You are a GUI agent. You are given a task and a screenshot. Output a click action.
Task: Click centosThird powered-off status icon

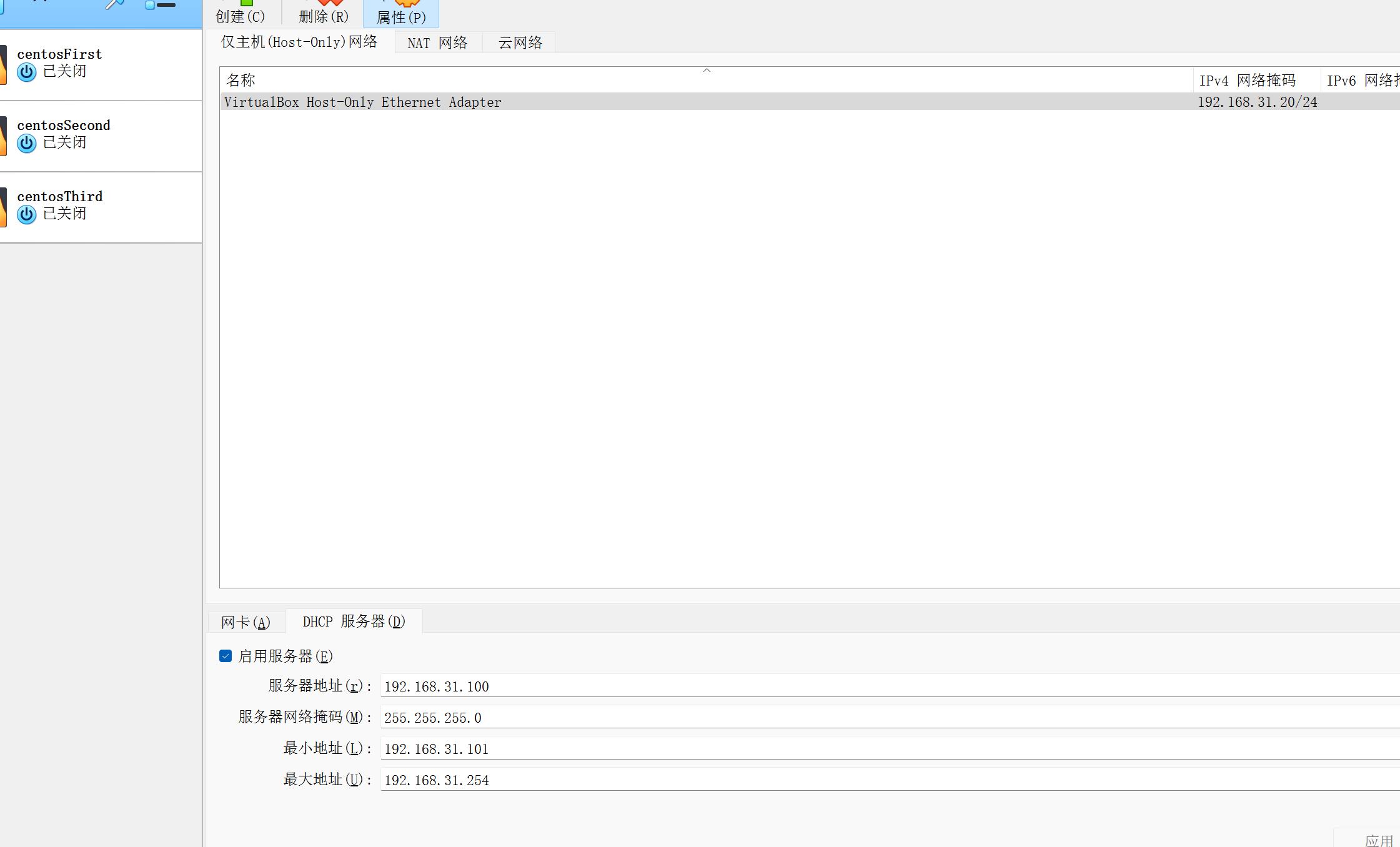point(26,215)
